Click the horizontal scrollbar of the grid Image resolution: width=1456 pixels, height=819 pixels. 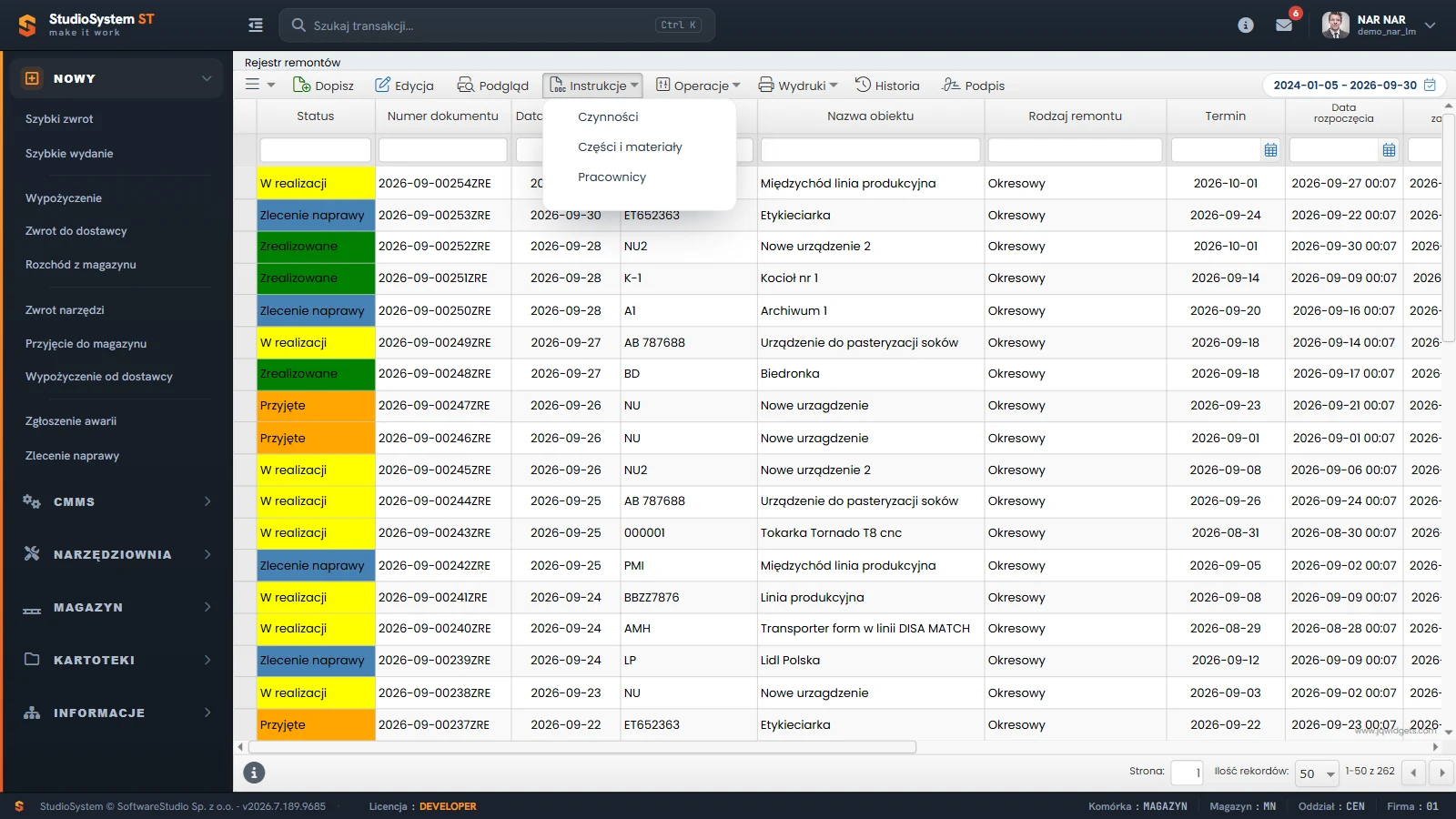coord(581,747)
